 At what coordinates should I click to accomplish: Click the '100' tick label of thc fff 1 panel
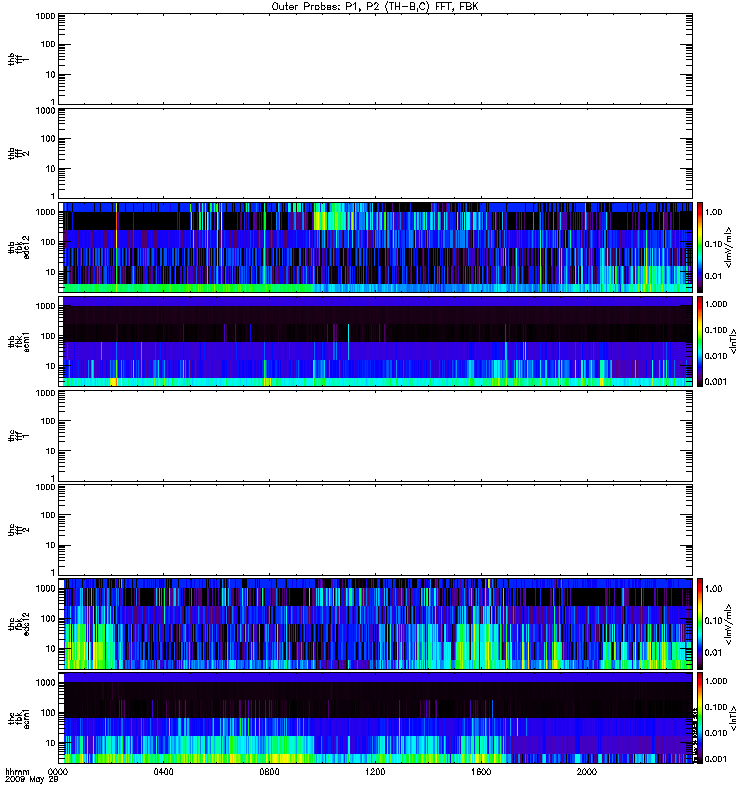(47, 421)
